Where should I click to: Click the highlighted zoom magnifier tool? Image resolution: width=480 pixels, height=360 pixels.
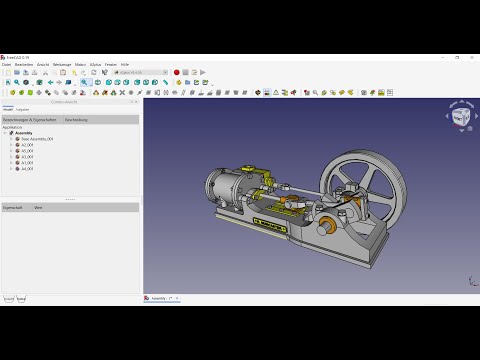[84, 82]
